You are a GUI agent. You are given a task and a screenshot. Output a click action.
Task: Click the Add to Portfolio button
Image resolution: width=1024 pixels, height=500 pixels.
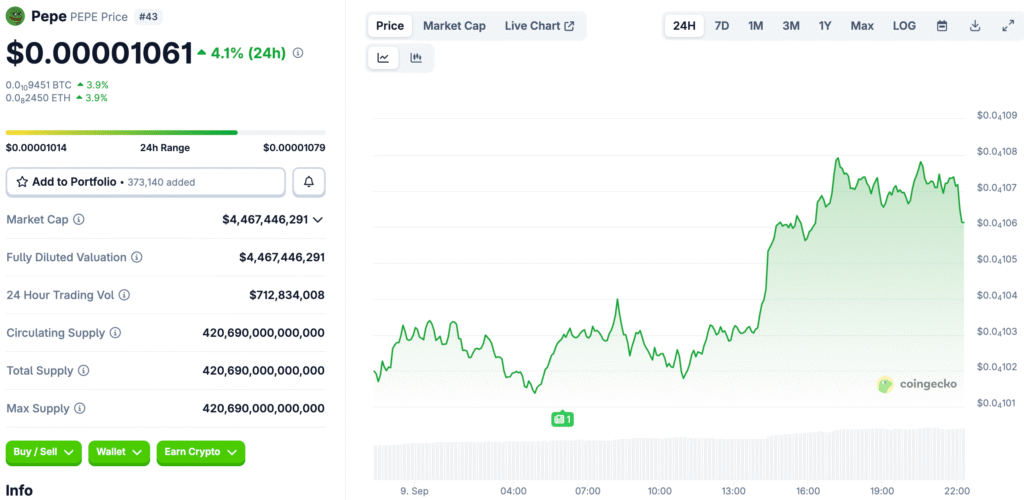click(146, 182)
